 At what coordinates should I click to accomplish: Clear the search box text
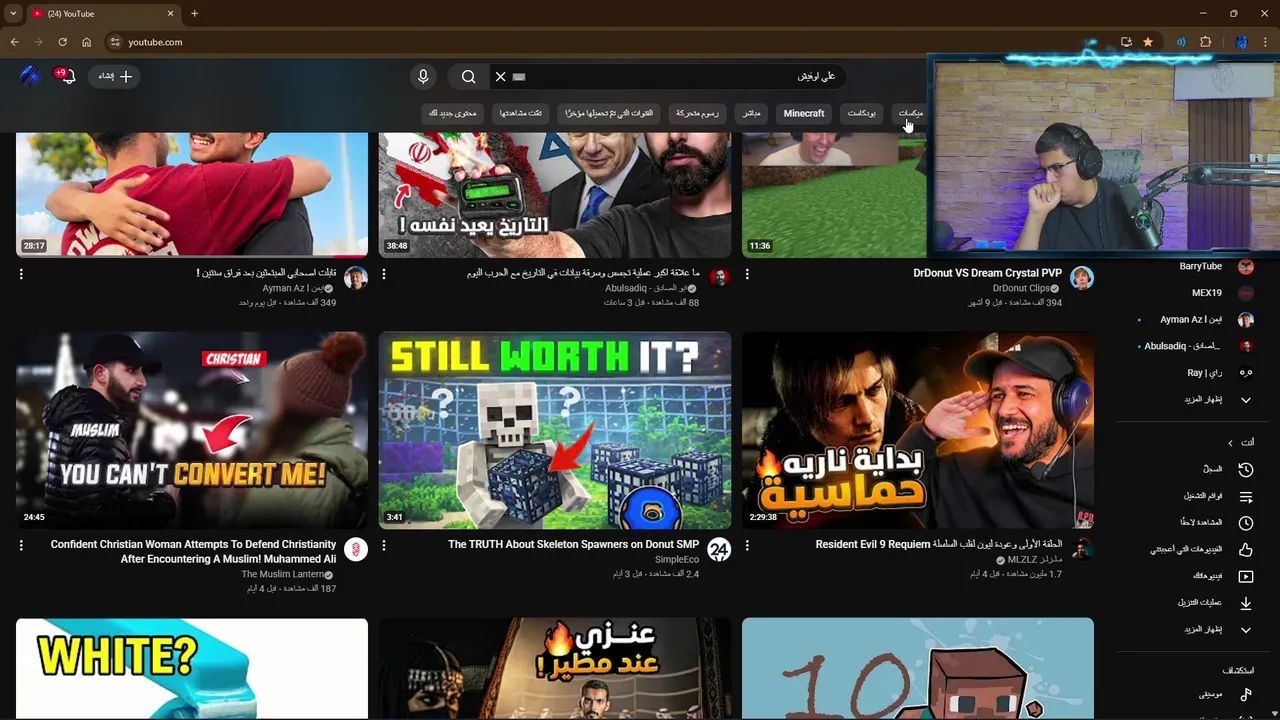coord(501,76)
